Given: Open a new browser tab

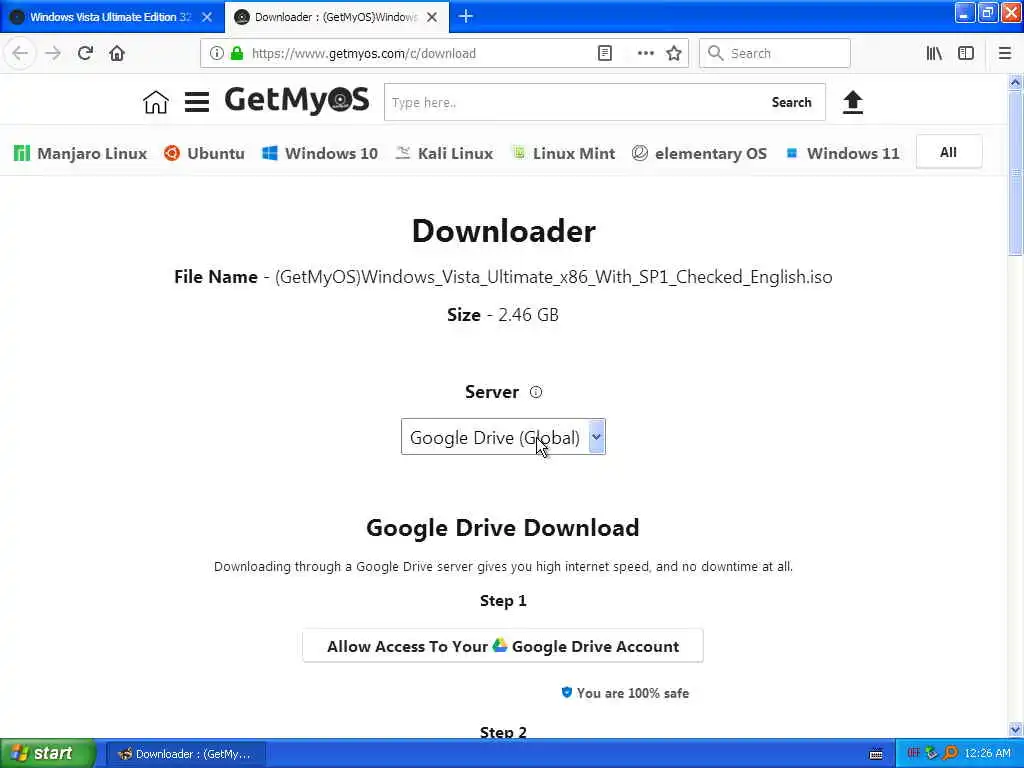Looking at the screenshot, I should [x=466, y=16].
